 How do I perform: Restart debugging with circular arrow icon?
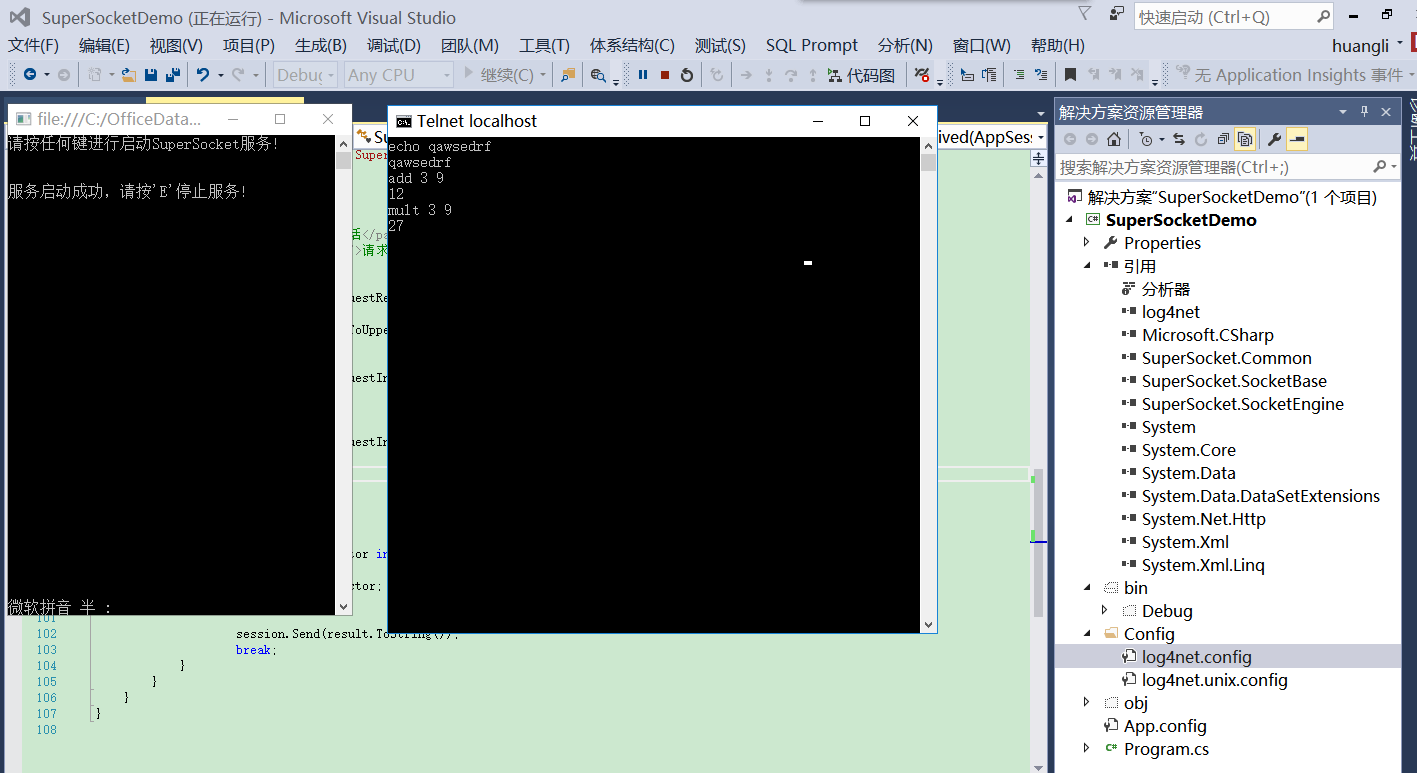pyautogui.click(x=687, y=75)
